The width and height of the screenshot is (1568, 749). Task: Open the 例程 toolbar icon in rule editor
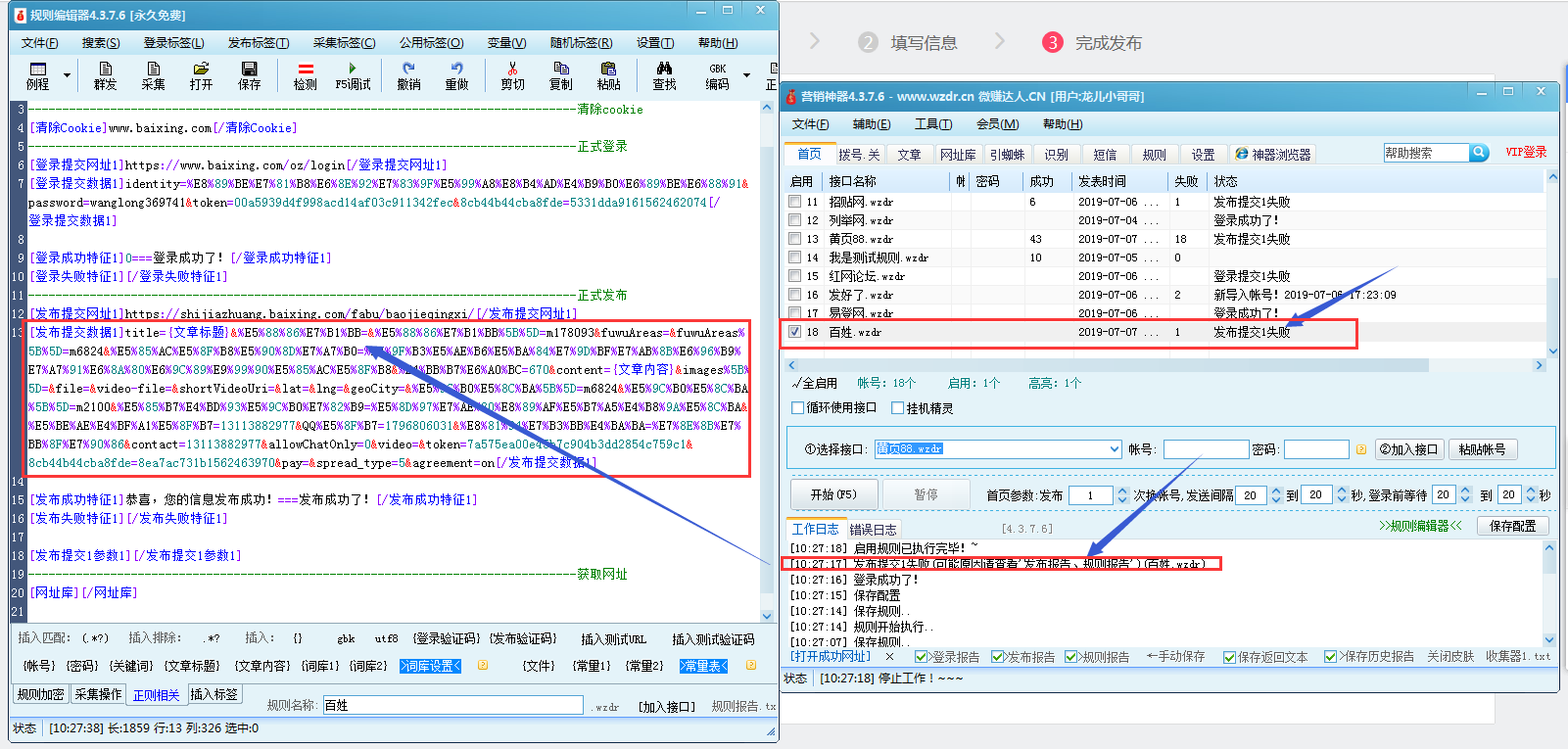pyautogui.click(x=37, y=75)
